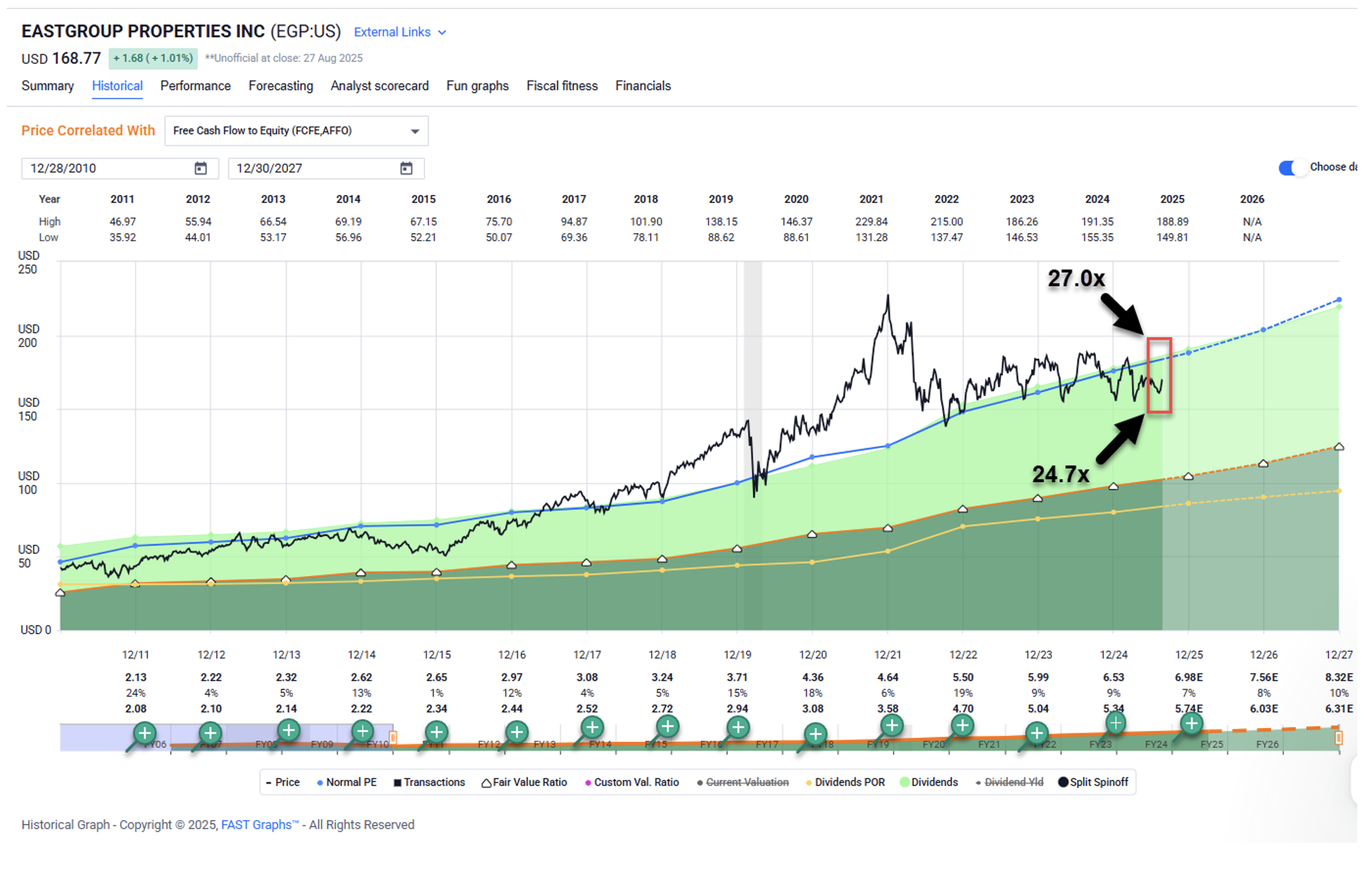Grab the timeline range handle near FY10

tap(393, 738)
